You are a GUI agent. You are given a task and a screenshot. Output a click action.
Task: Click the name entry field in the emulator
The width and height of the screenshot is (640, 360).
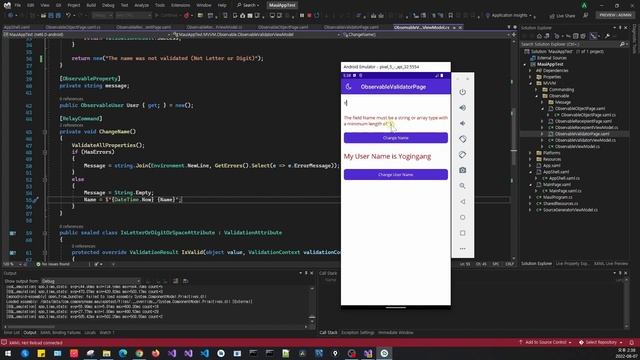(396, 103)
